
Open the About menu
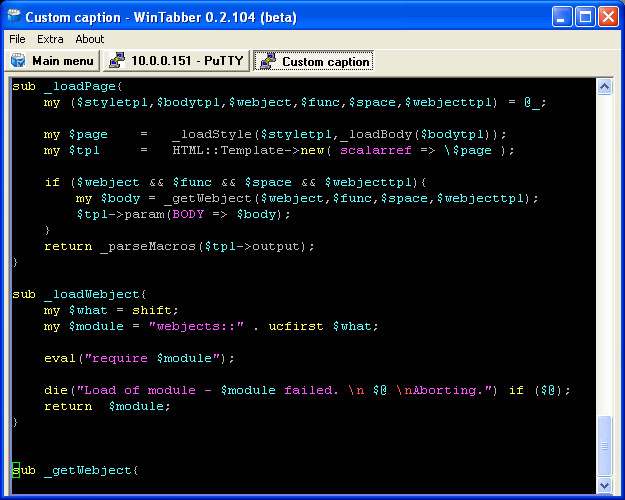pyautogui.click(x=90, y=39)
